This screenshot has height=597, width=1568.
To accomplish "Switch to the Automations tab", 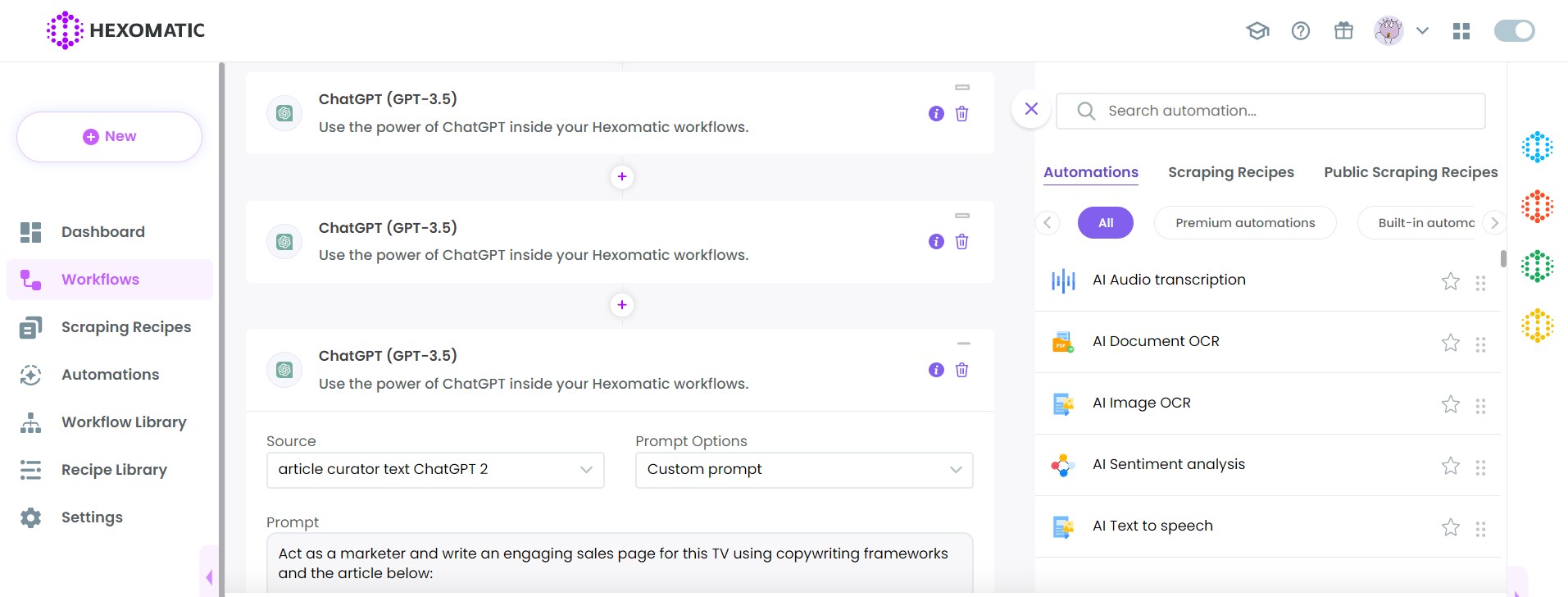I will tap(1091, 172).
